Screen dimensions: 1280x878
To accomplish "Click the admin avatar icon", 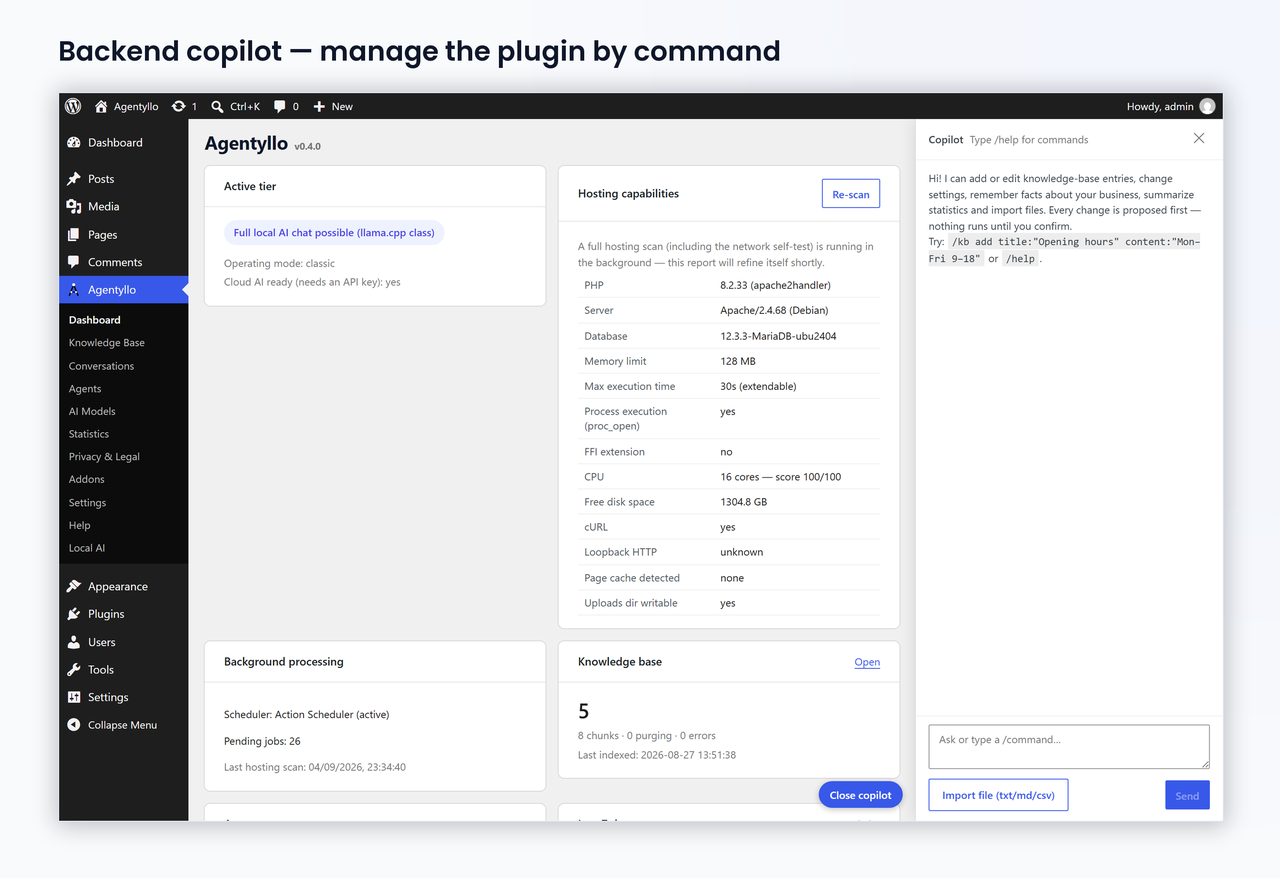I will tap(1207, 106).
